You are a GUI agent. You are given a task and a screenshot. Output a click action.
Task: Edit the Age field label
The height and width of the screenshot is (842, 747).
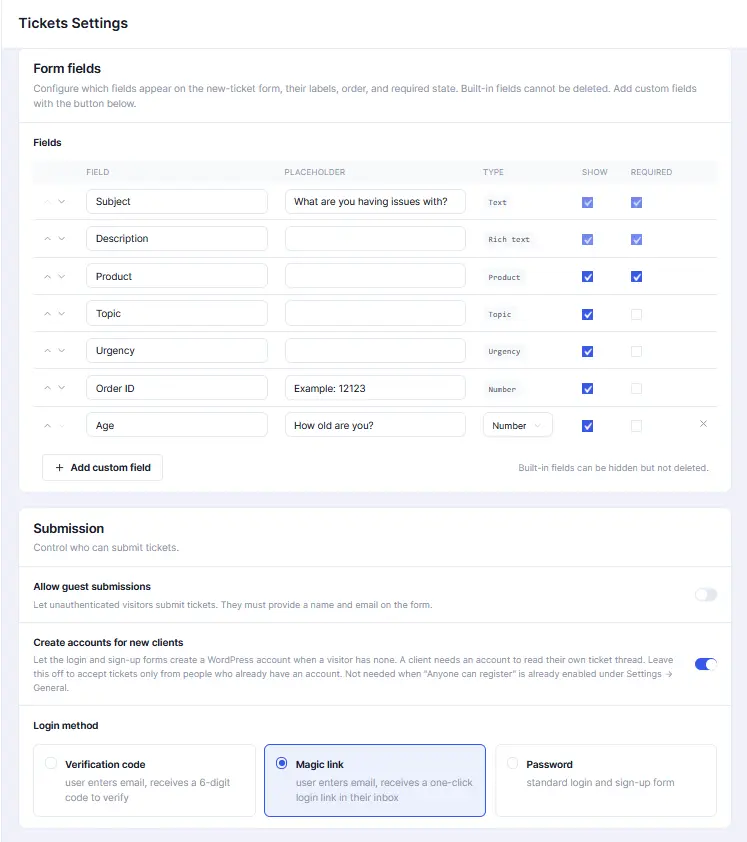[x=177, y=425]
